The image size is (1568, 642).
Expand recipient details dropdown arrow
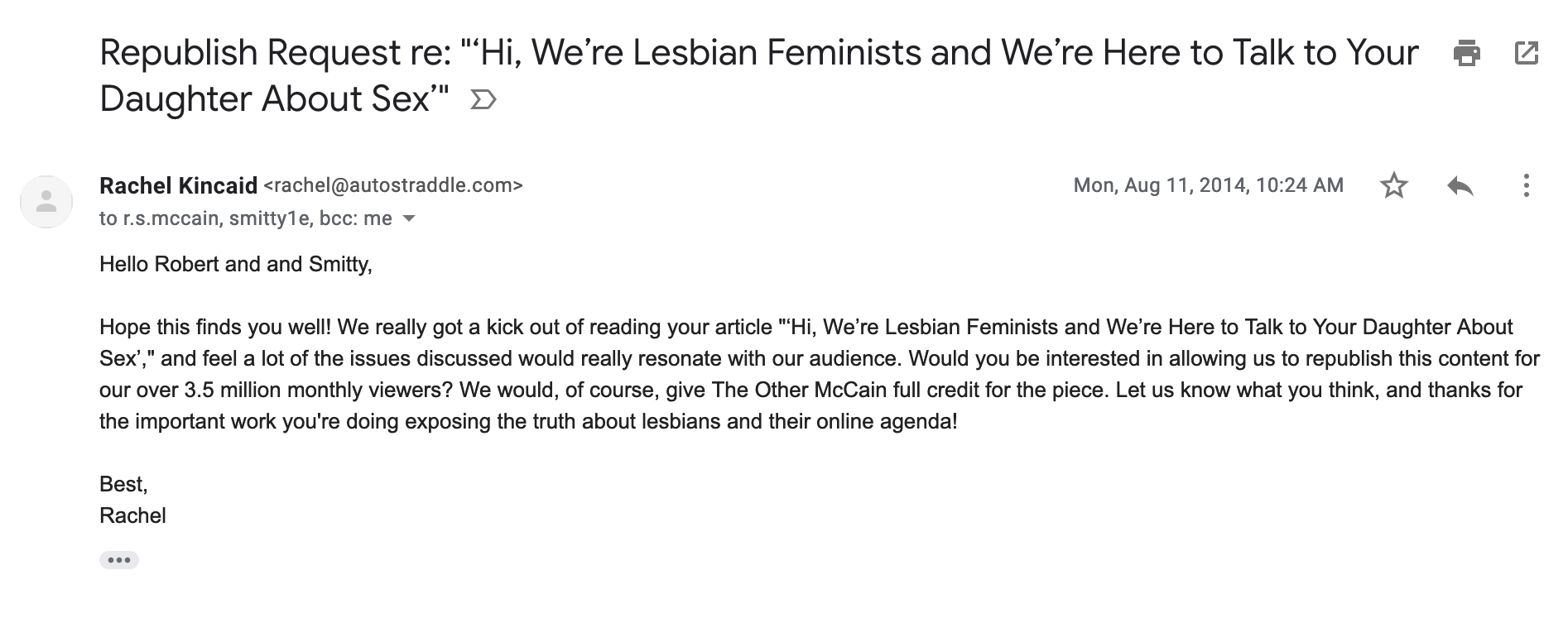point(408,219)
